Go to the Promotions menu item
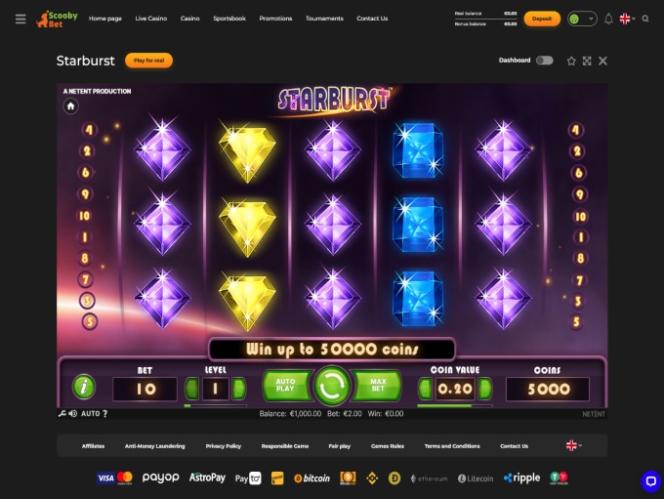Image resolution: width=664 pixels, height=499 pixels. pos(276,19)
